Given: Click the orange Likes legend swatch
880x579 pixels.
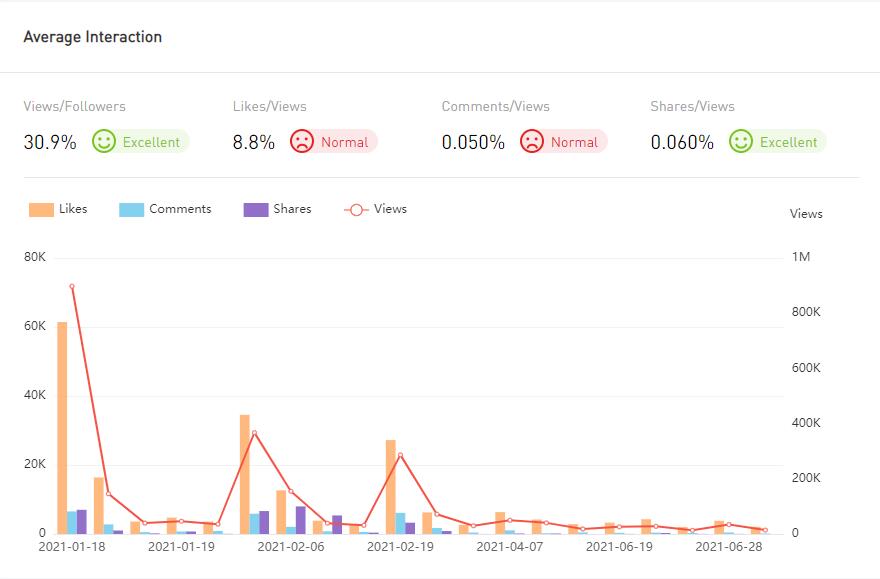Looking at the screenshot, I should point(41,210).
